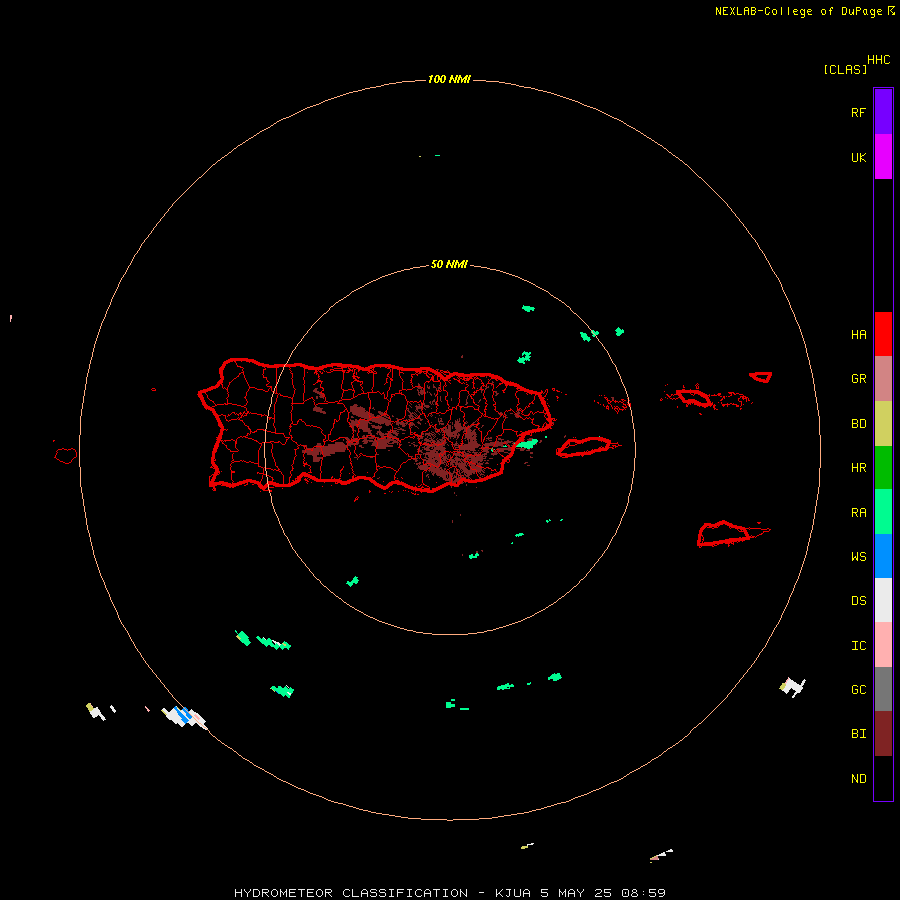The image size is (900, 900).
Task: Click the 100 NMI range ring label
Action: click(449, 79)
